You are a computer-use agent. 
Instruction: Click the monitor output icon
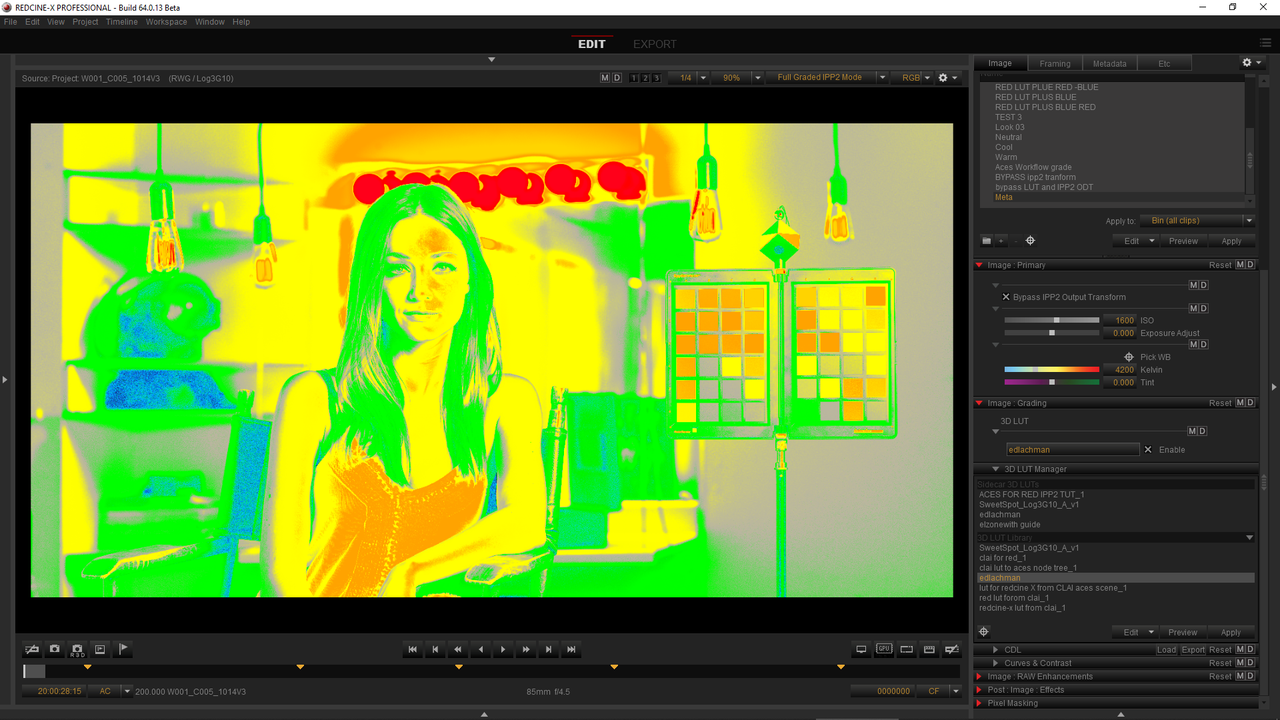(861, 649)
